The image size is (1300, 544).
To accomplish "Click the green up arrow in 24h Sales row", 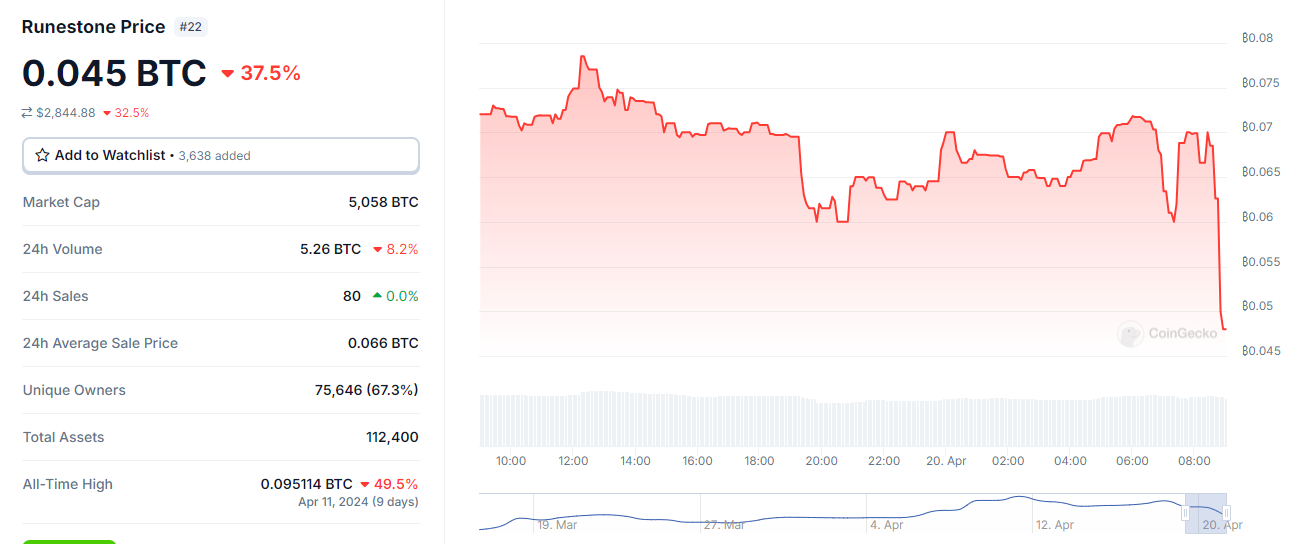I will (377, 296).
